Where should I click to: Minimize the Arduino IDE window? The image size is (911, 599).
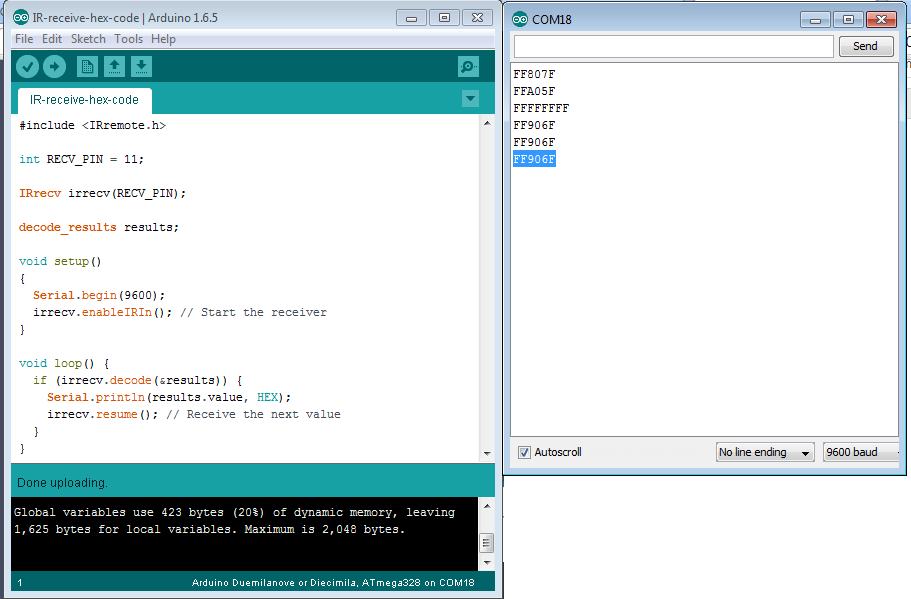[411, 18]
